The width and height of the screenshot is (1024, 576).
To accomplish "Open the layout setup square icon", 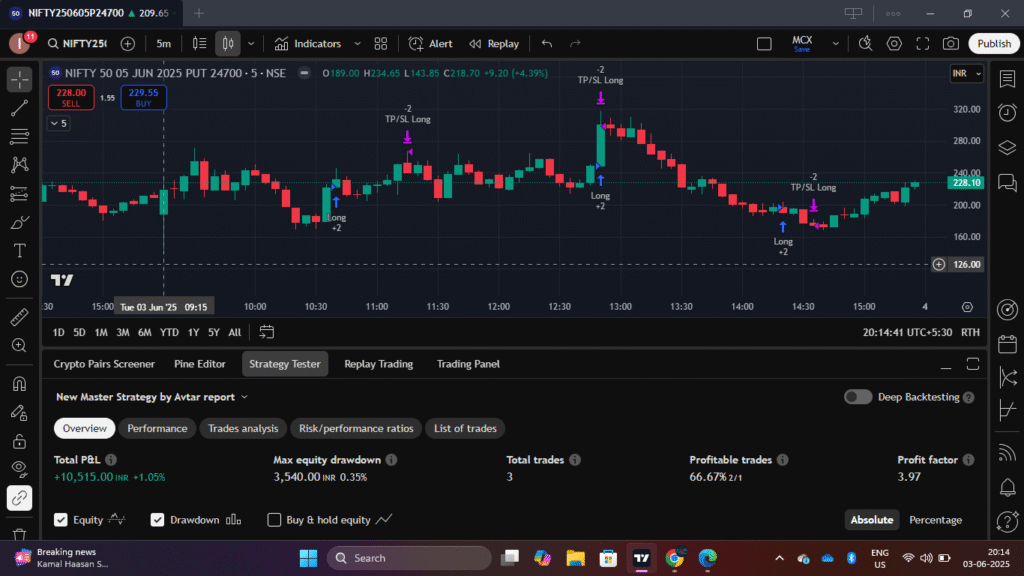I will click(x=764, y=44).
